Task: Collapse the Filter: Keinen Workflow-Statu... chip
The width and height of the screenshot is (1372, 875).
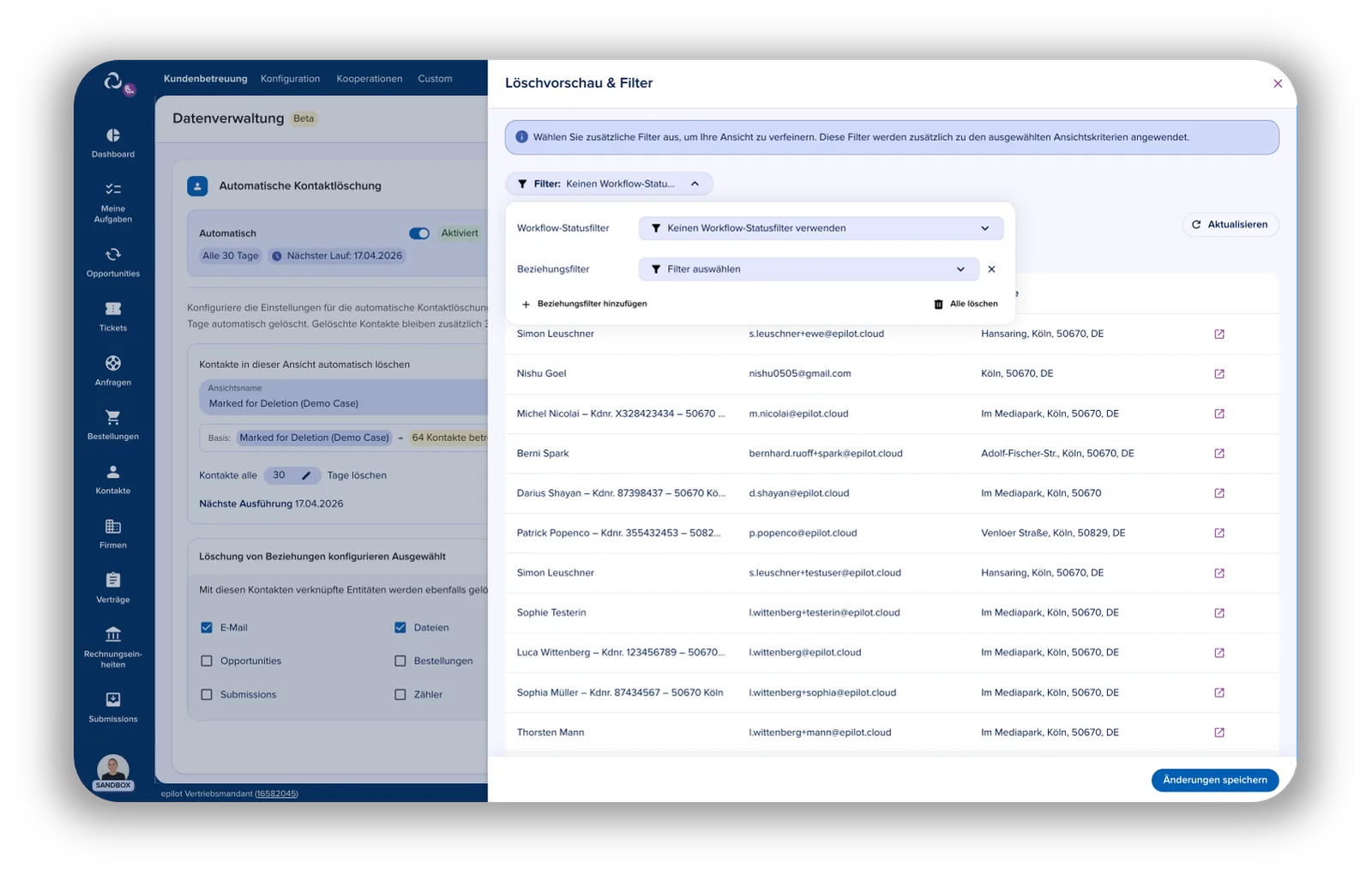Action: pos(609,184)
